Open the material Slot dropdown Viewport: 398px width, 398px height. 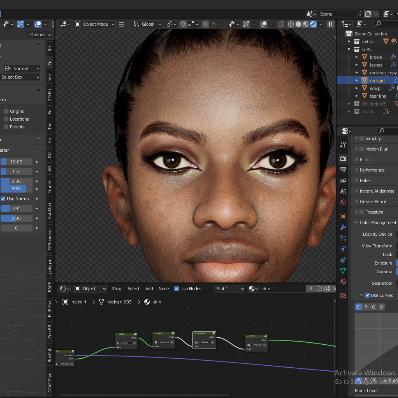tap(230, 289)
